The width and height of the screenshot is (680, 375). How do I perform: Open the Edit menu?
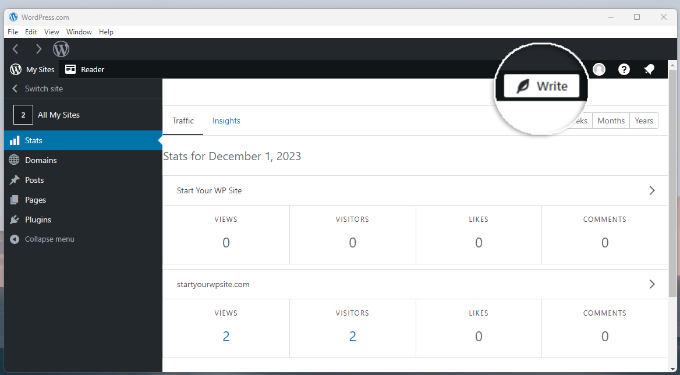coord(31,32)
